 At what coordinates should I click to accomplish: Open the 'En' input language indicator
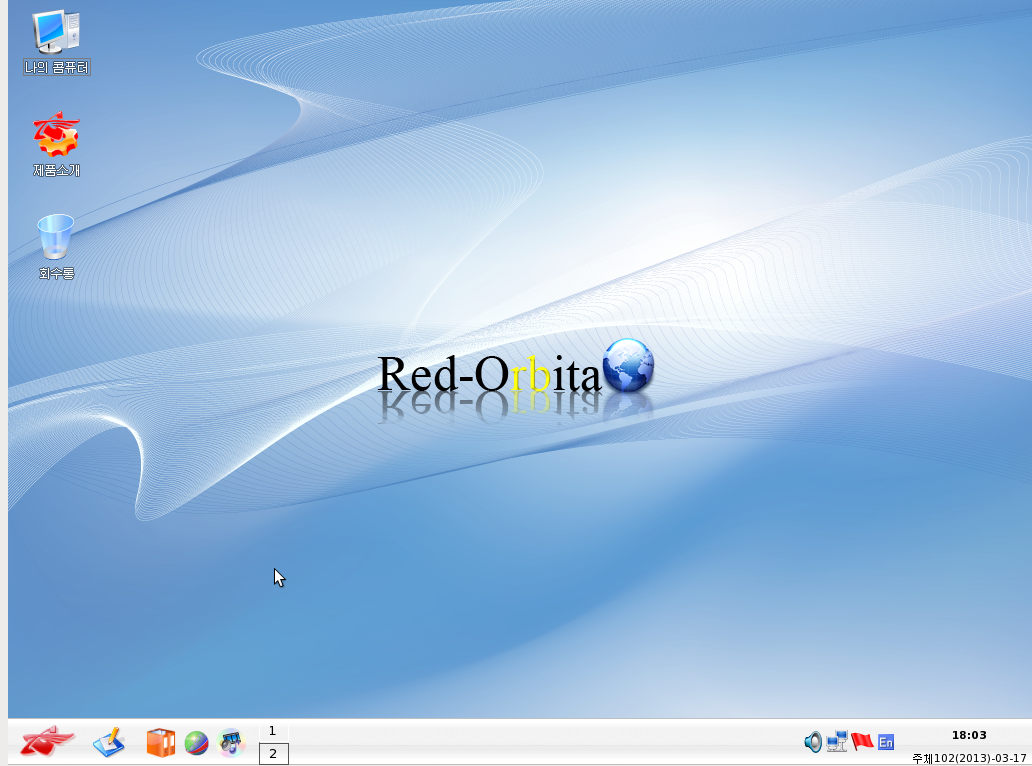886,742
